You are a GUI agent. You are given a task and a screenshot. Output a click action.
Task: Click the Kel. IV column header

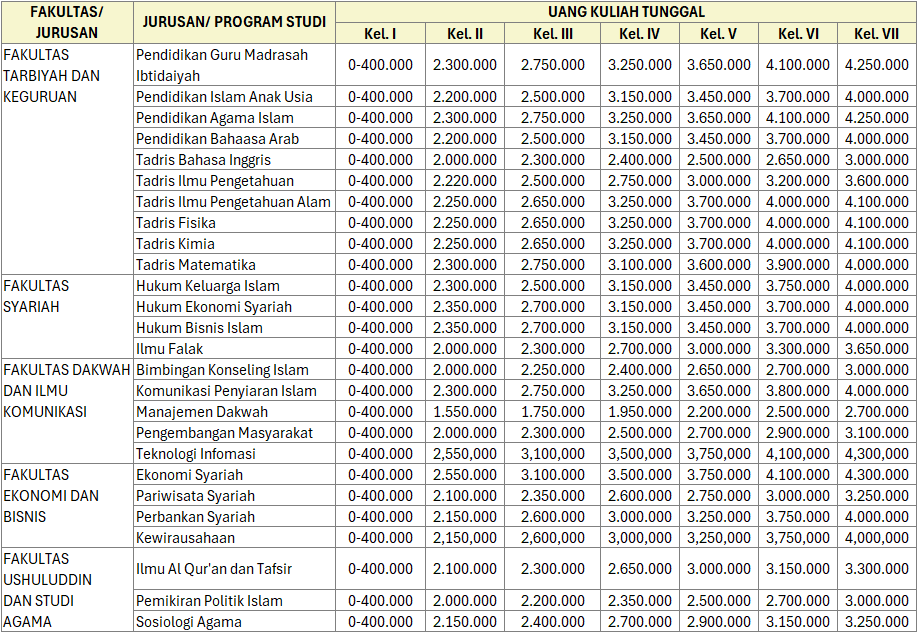[639, 33]
